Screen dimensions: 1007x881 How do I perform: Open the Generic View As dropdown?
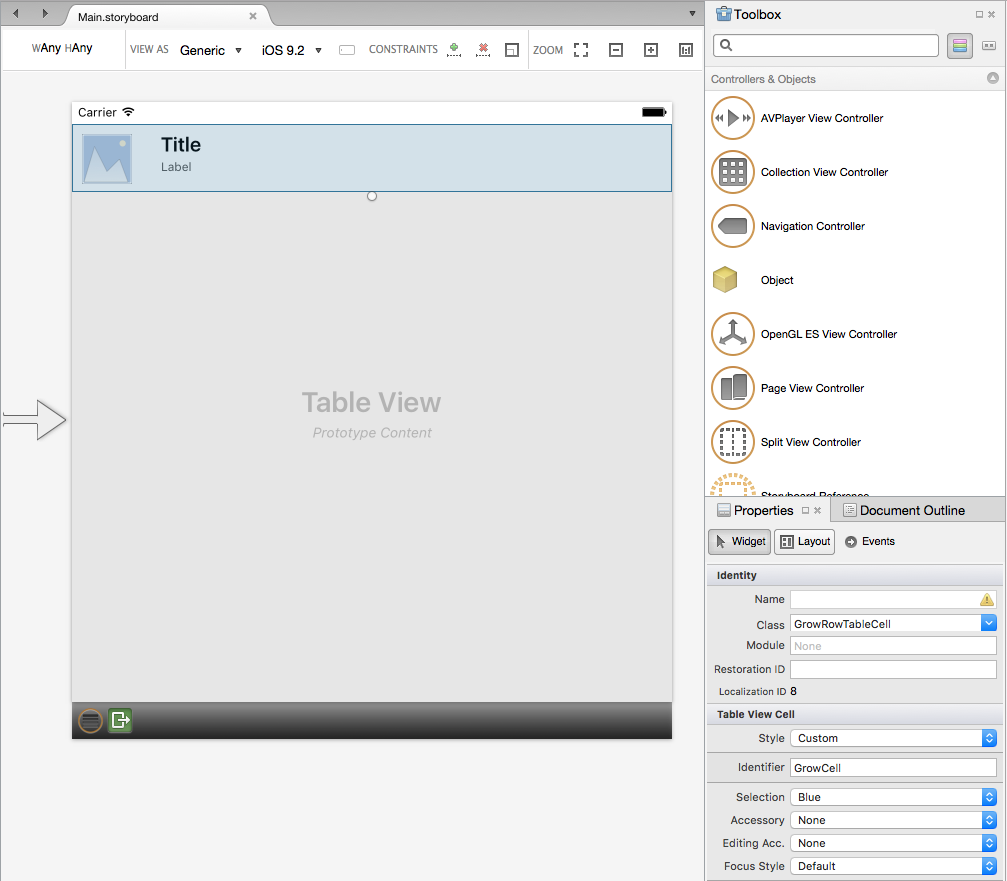click(x=211, y=50)
